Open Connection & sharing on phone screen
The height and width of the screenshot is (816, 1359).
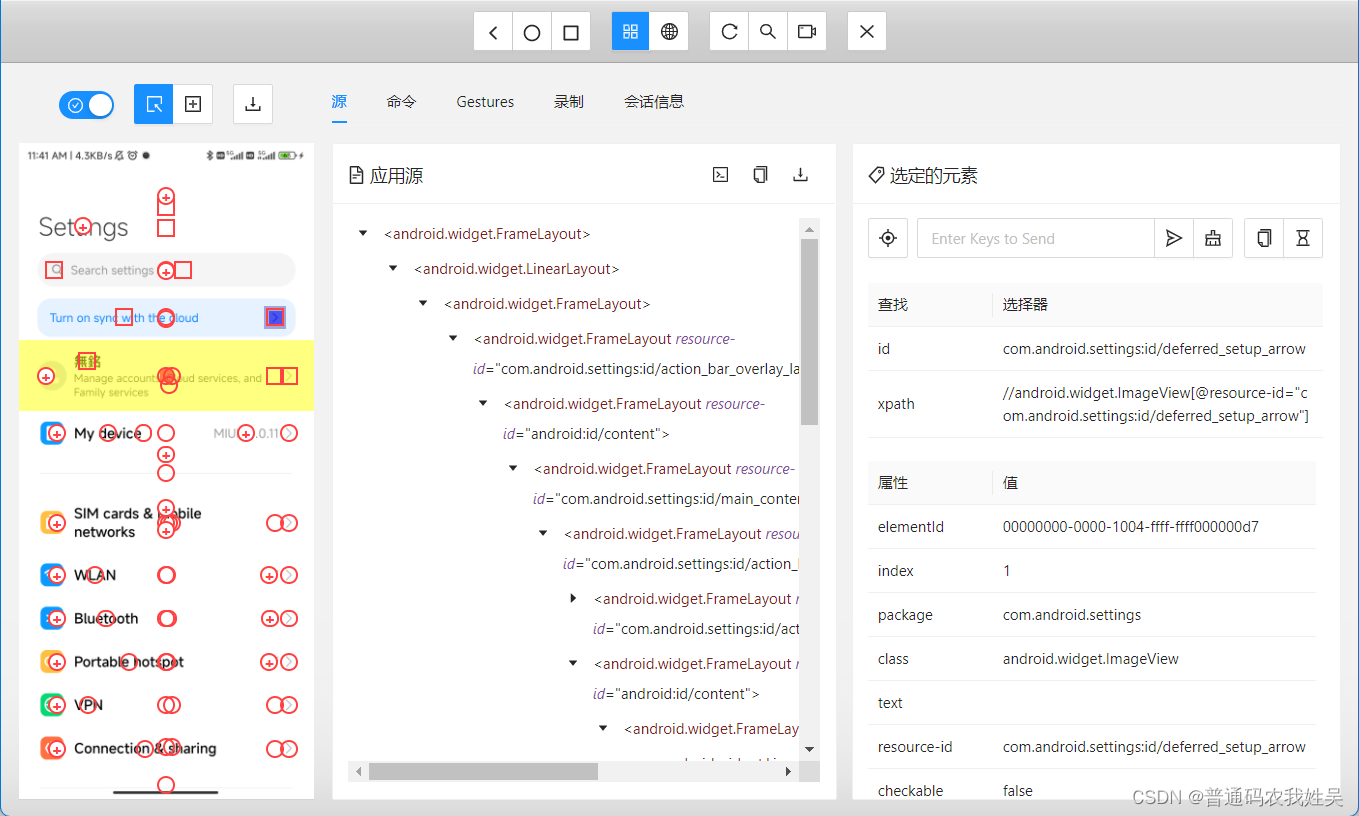click(x=166, y=748)
